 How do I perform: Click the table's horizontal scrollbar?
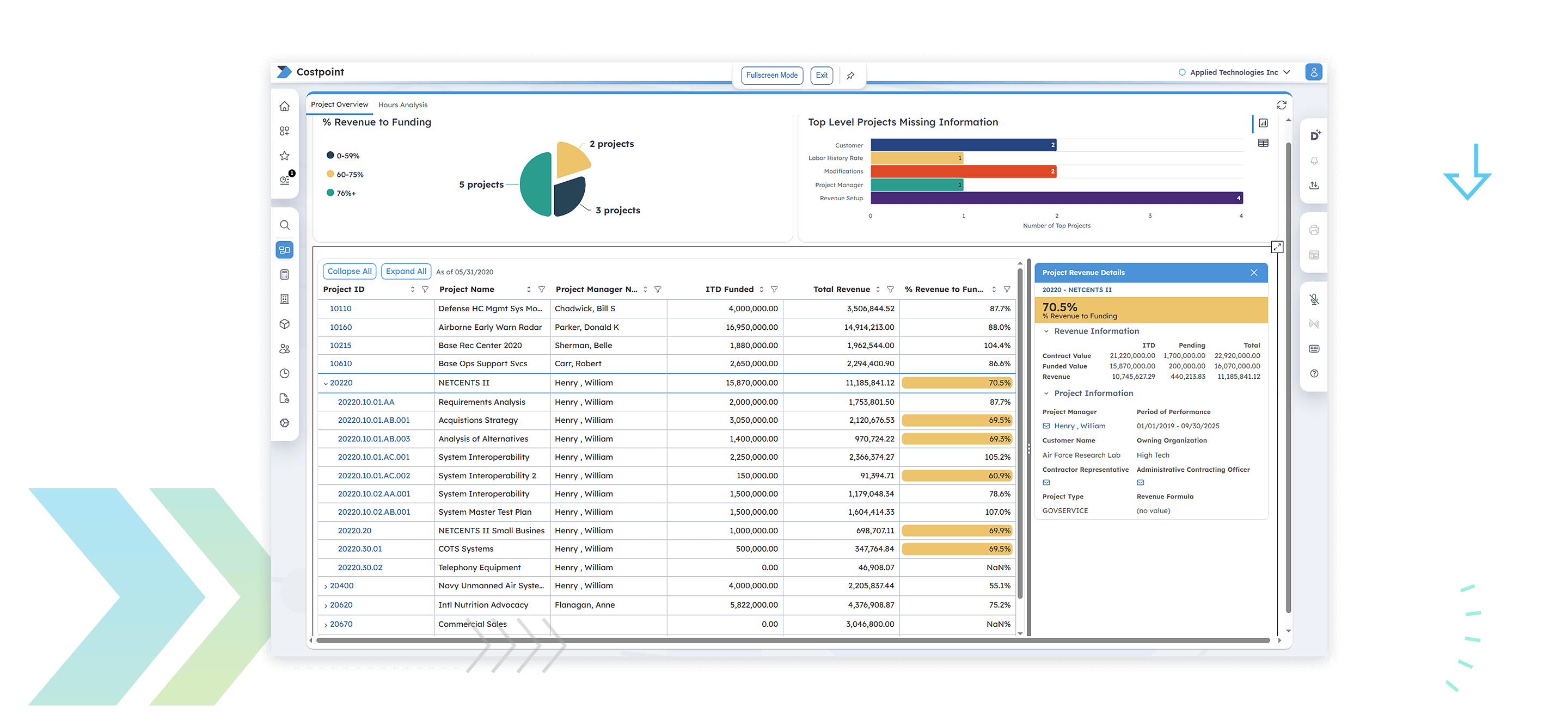point(793,640)
